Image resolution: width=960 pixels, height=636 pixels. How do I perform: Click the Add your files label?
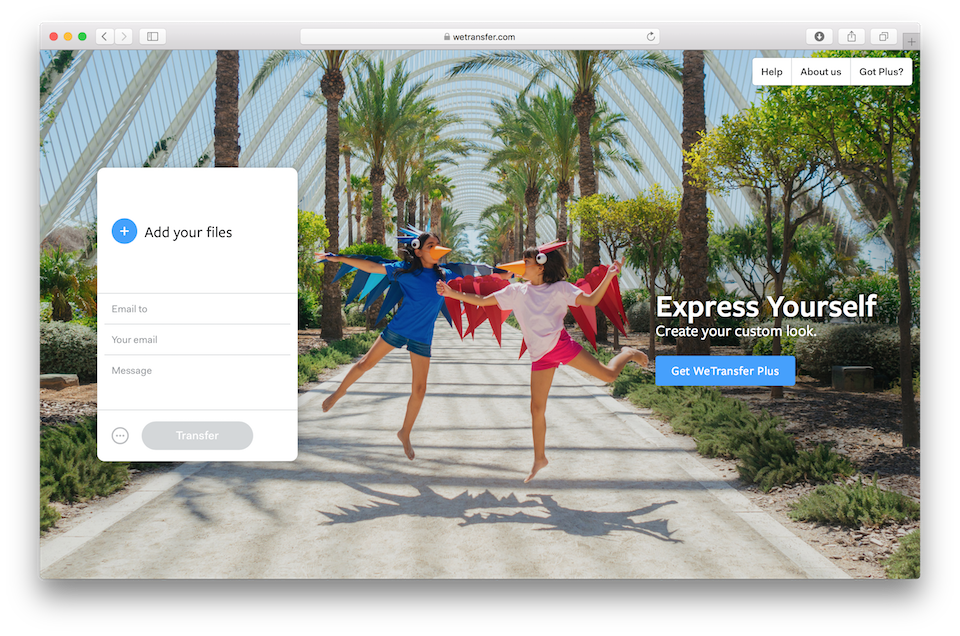coord(188,232)
